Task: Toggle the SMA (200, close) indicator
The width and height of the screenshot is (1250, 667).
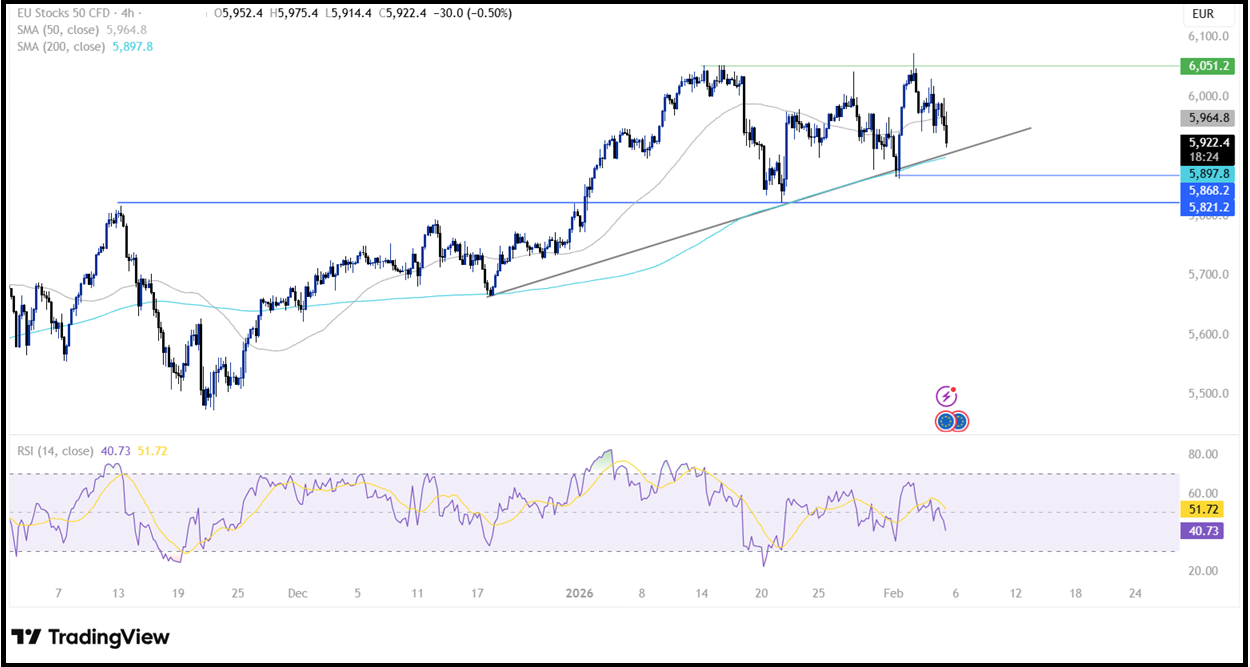Action: [x=62, y=45]
